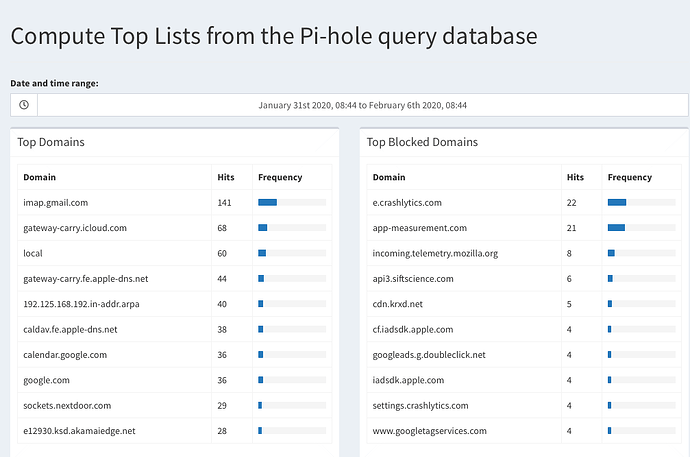The width and height of the screenshot is (690, 457).
Task: Select calendar.google.com domain row
Action: [65, 355]
